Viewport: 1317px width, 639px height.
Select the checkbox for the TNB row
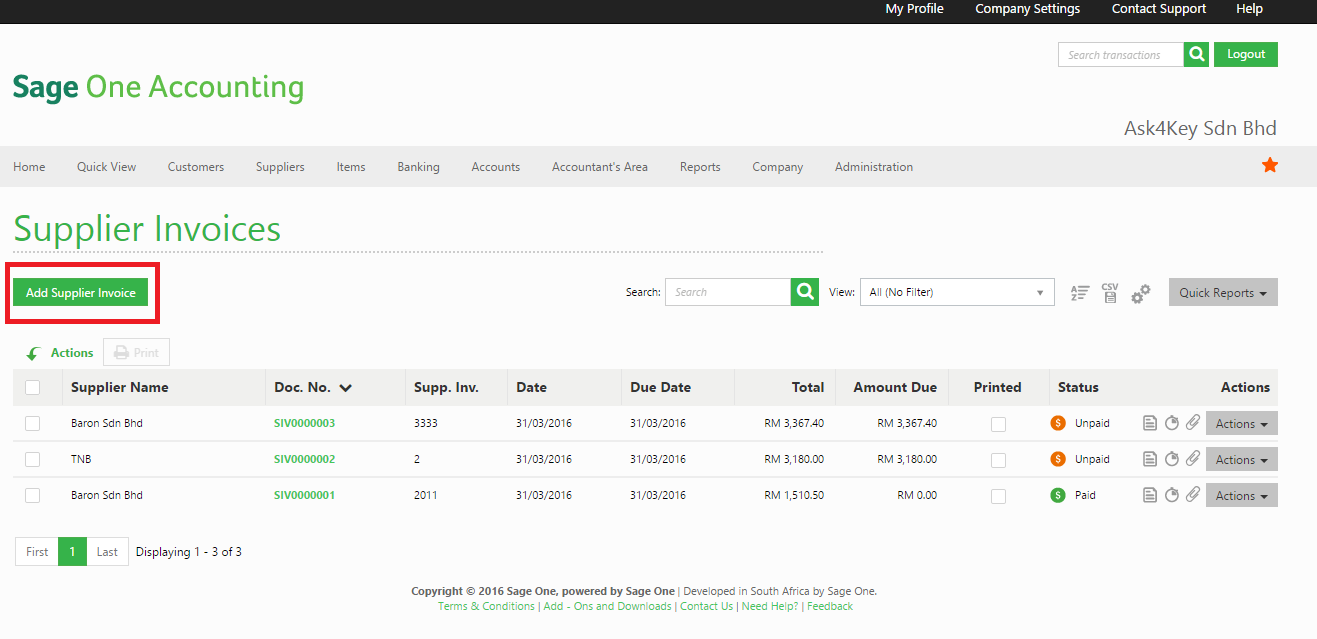(x=32, y=459)
